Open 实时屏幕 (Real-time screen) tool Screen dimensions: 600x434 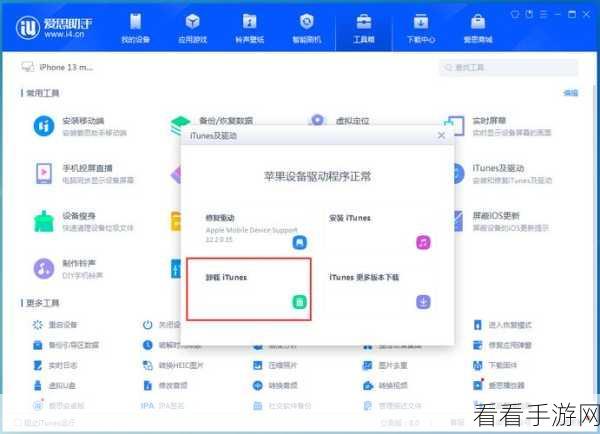click(x=497, y=126)
